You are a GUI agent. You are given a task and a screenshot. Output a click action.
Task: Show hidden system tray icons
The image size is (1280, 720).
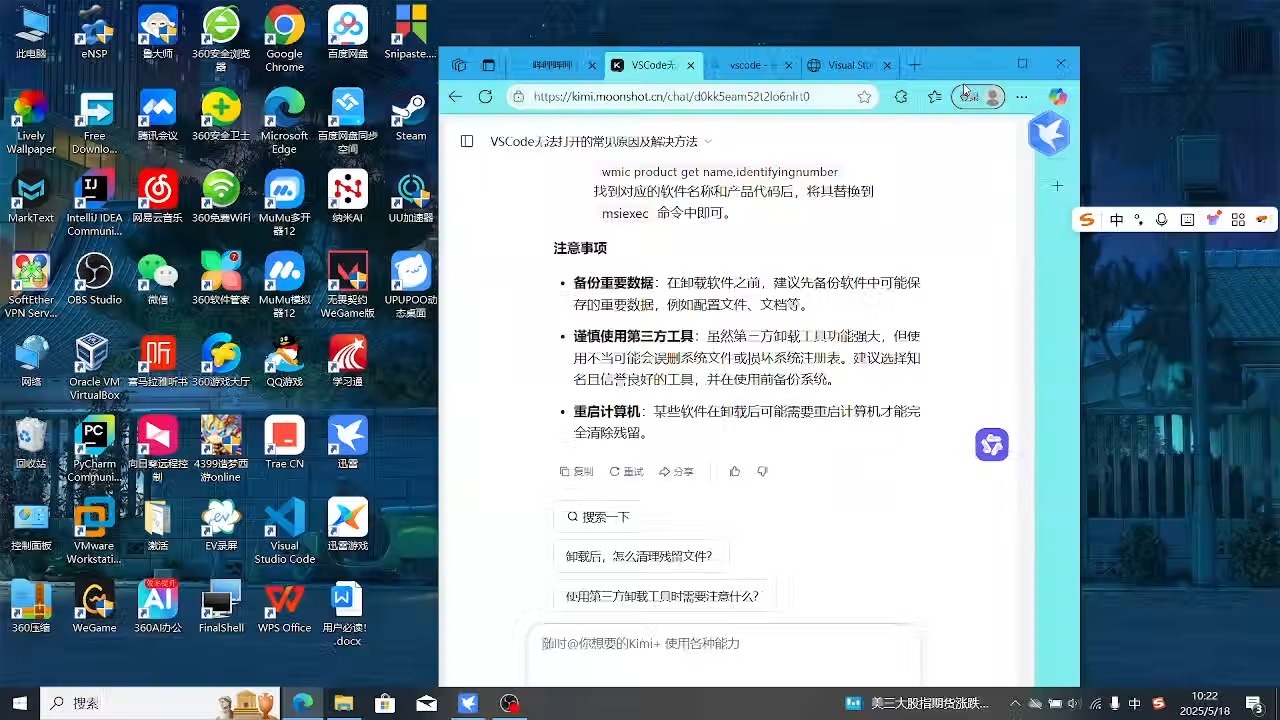click(1015, 703)
